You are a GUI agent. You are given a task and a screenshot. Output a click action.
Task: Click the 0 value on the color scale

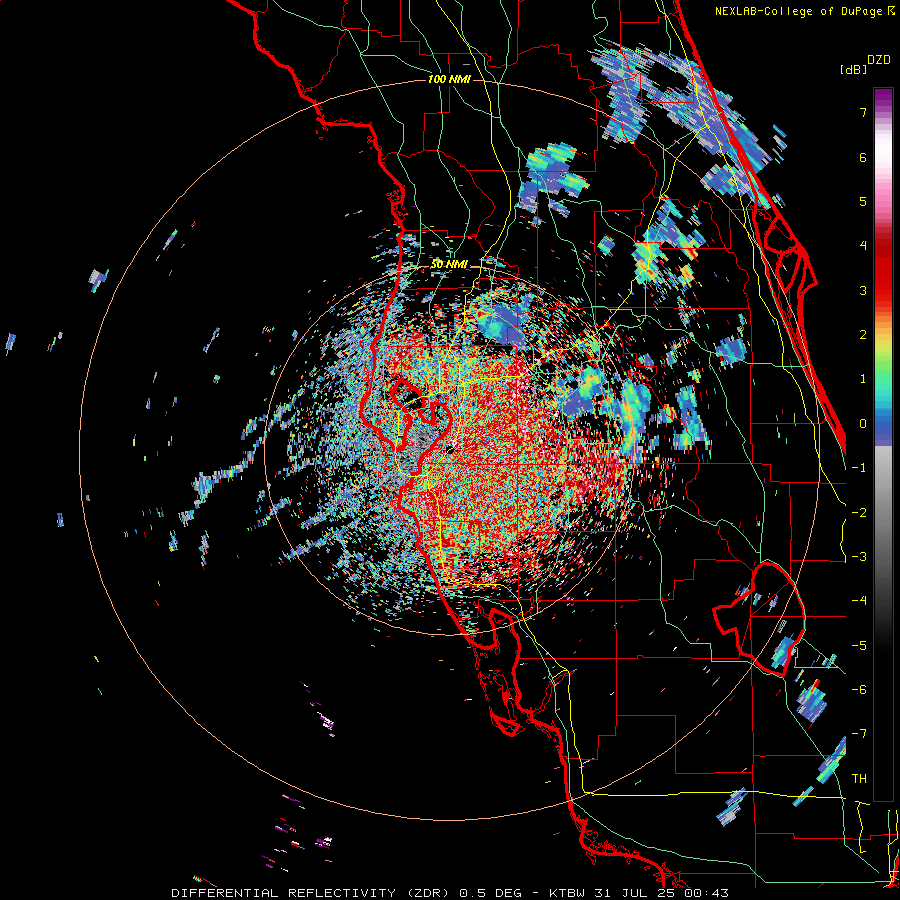pyautogui.click(x=863, y=424)
